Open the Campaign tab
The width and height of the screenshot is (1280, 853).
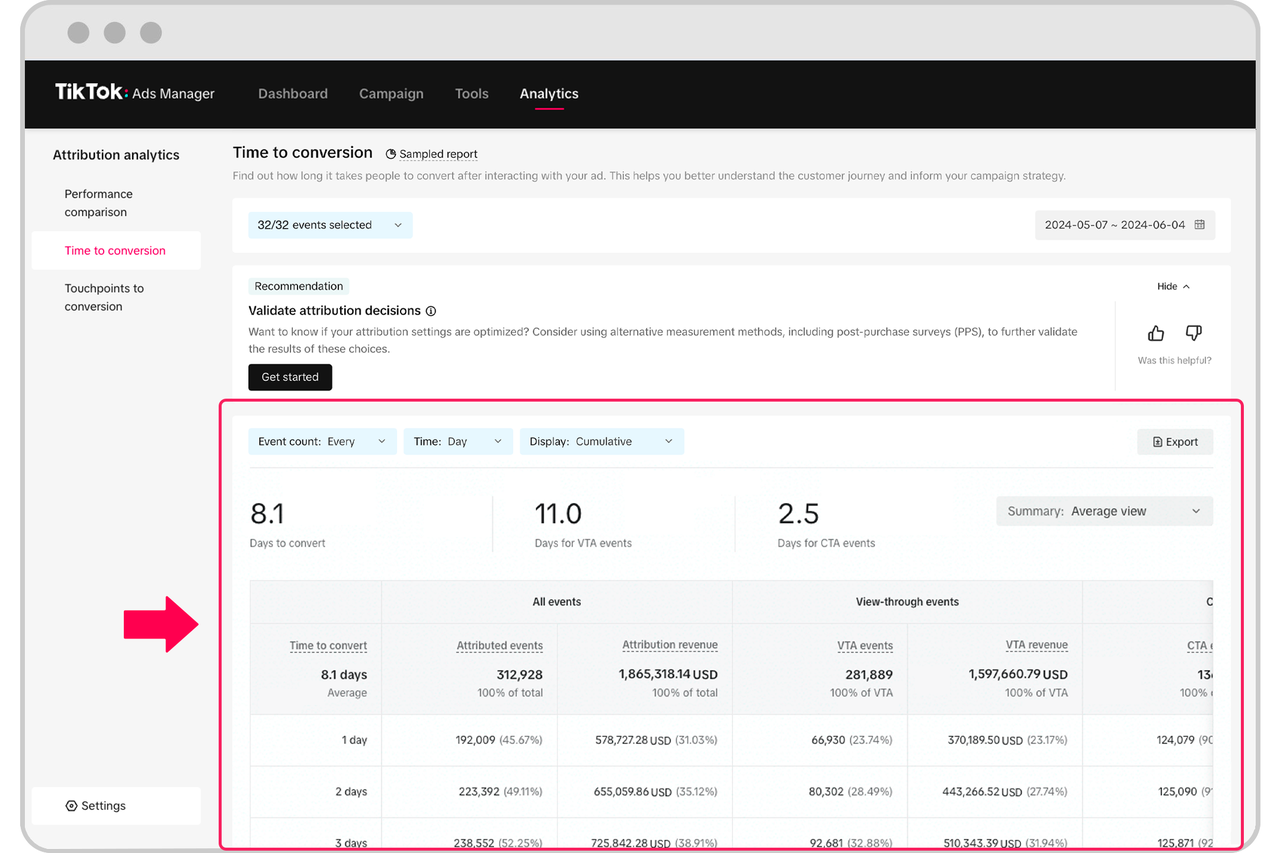[x=391, y=94]
